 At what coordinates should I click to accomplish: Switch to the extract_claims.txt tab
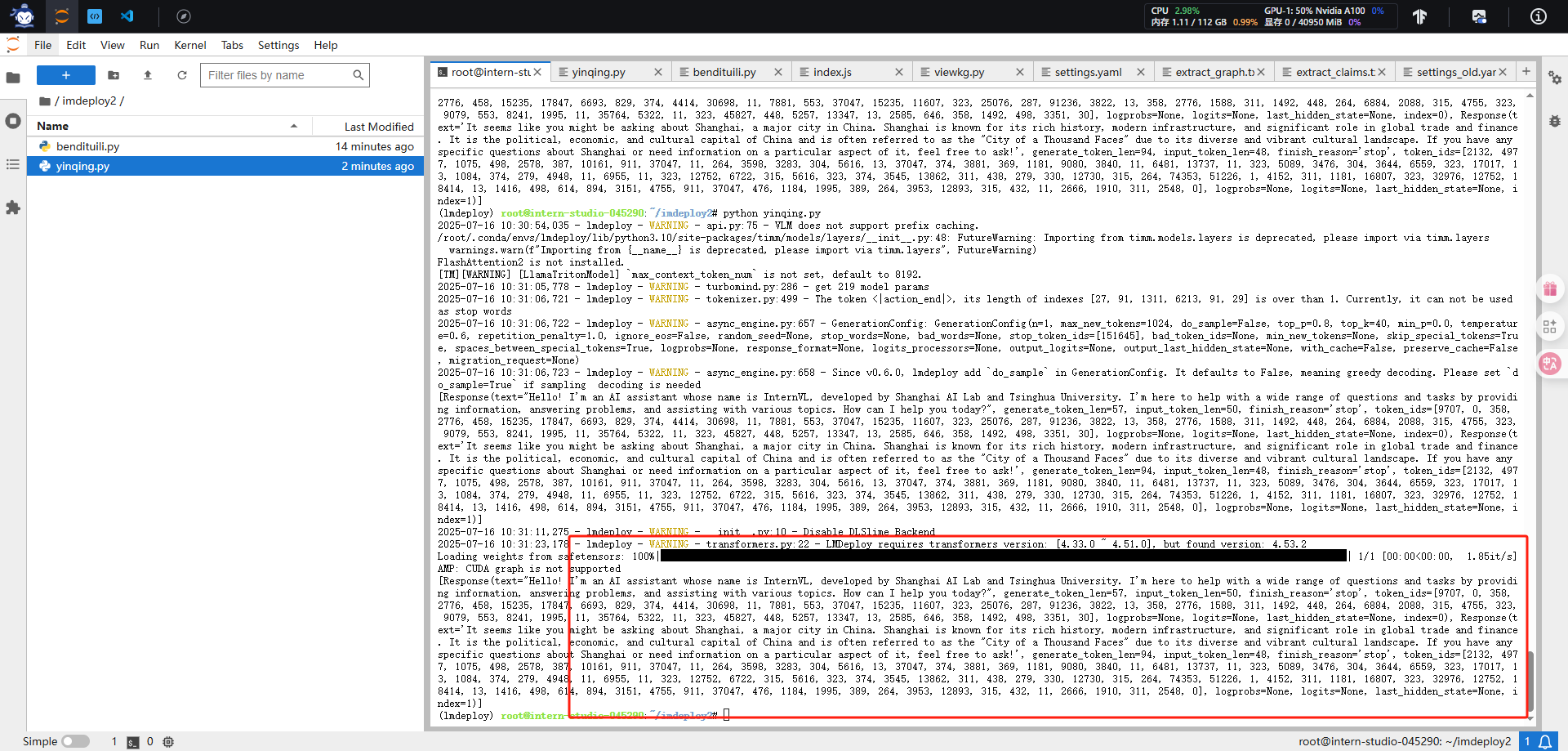1335,72
